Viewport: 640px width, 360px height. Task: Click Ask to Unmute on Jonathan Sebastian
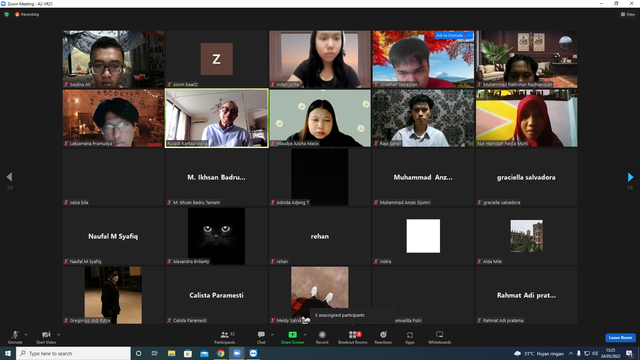[449, 36]
